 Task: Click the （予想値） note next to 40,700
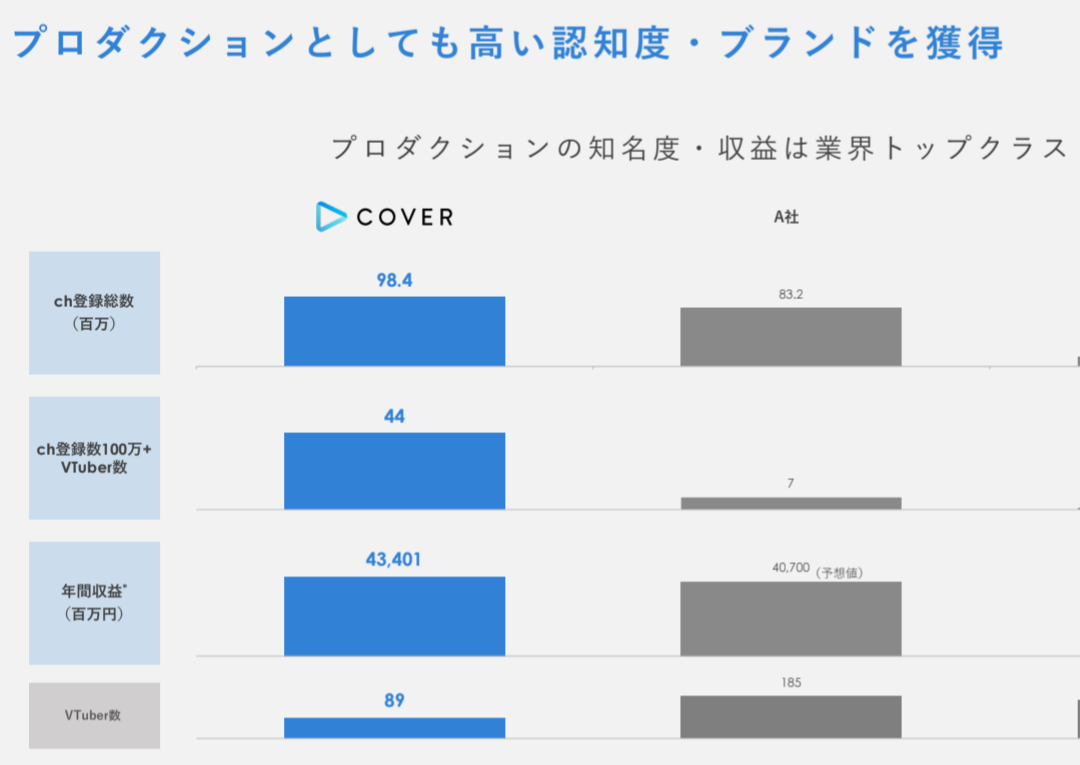[x=839, y=572]
